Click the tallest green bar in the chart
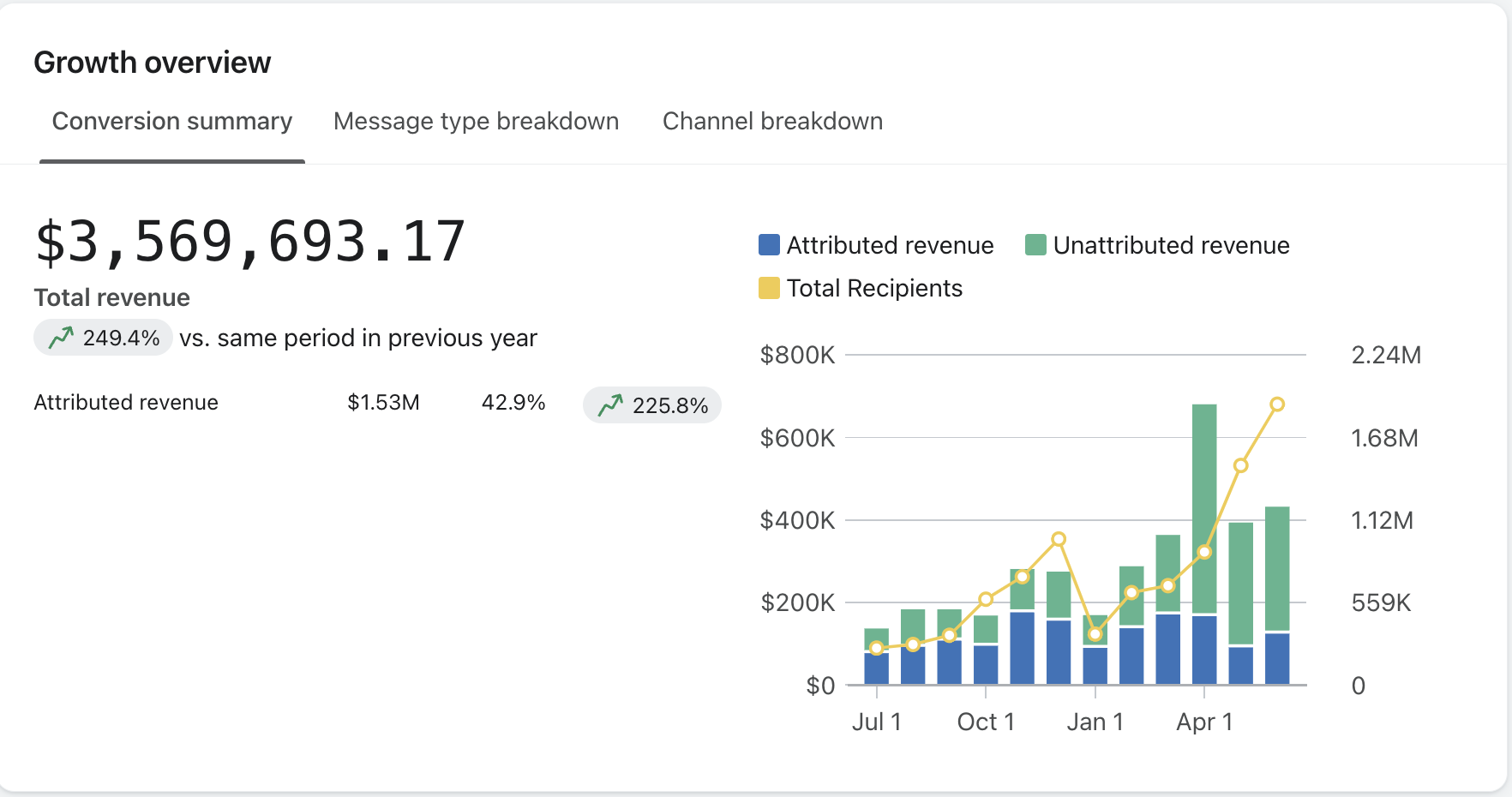The width and height of the screenshot is (1512, 797). coord(1204,509)
